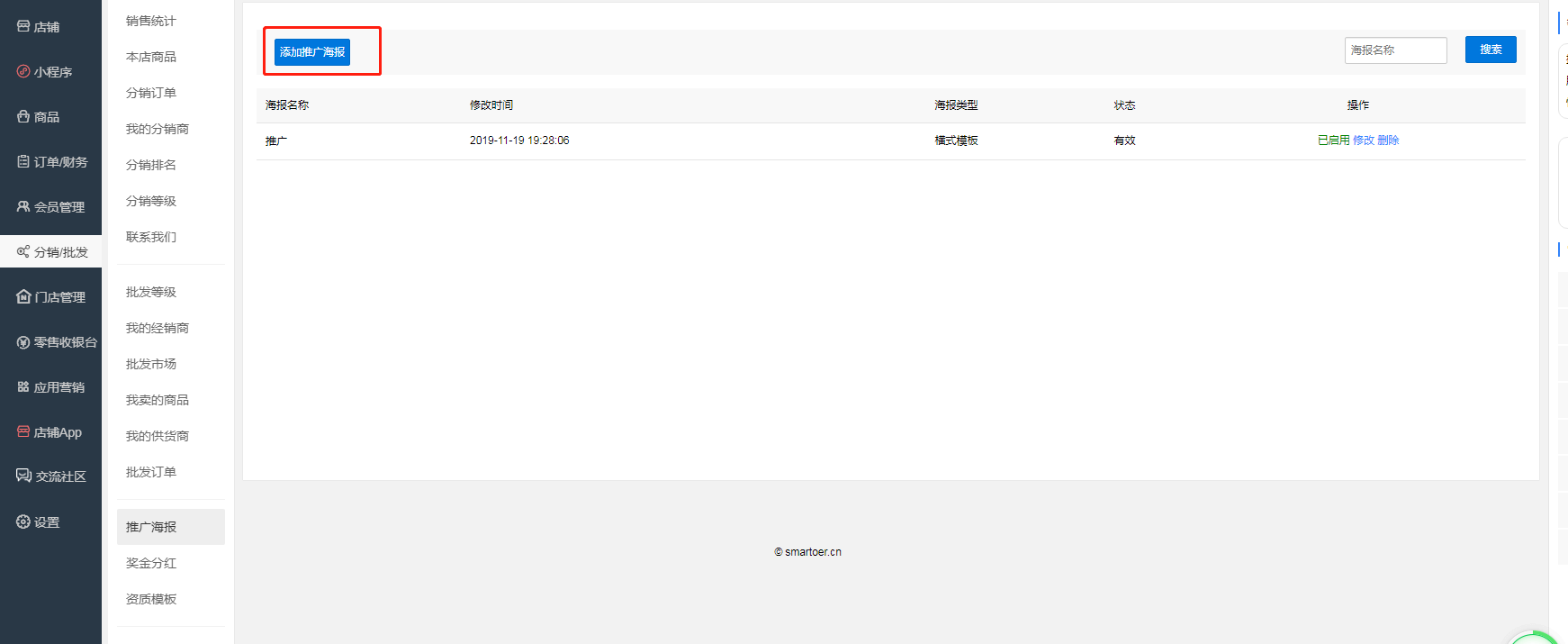This screenshot has width=1568, height=644.
Task: Click the 店铺 shop icon in sidebar
Action: (23, 26)
